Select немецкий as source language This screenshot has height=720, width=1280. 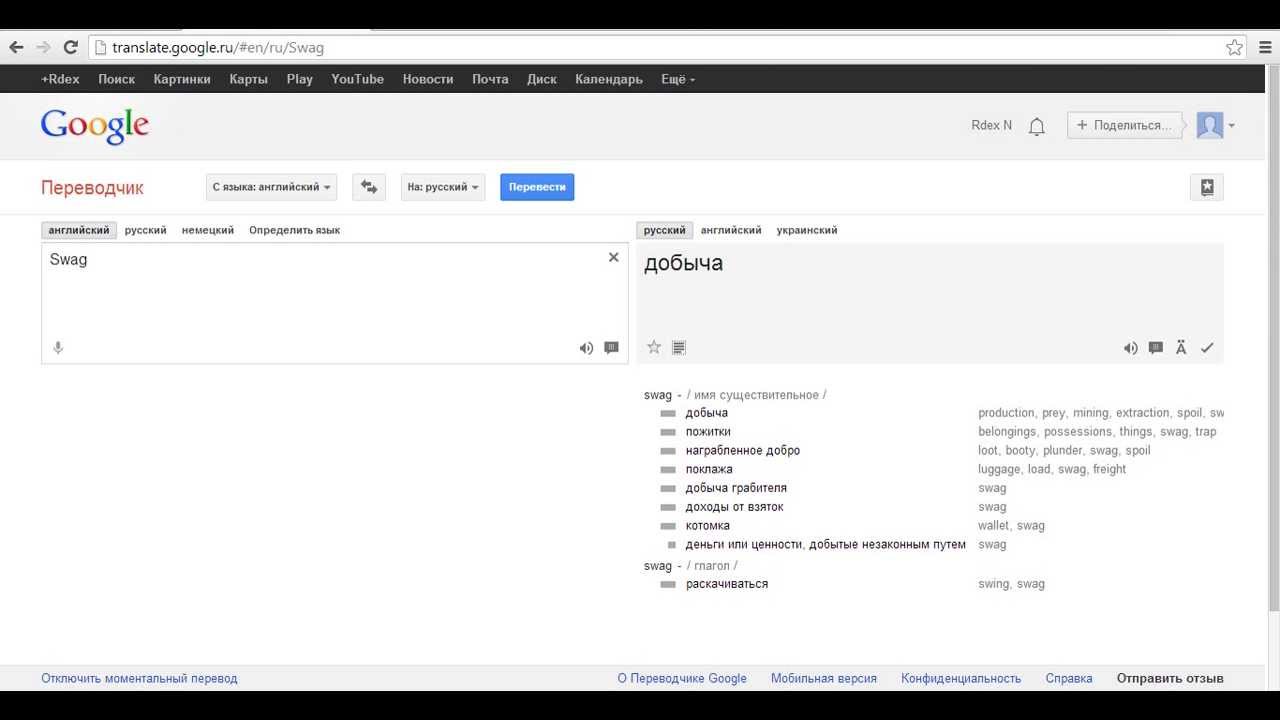(208, 230)
